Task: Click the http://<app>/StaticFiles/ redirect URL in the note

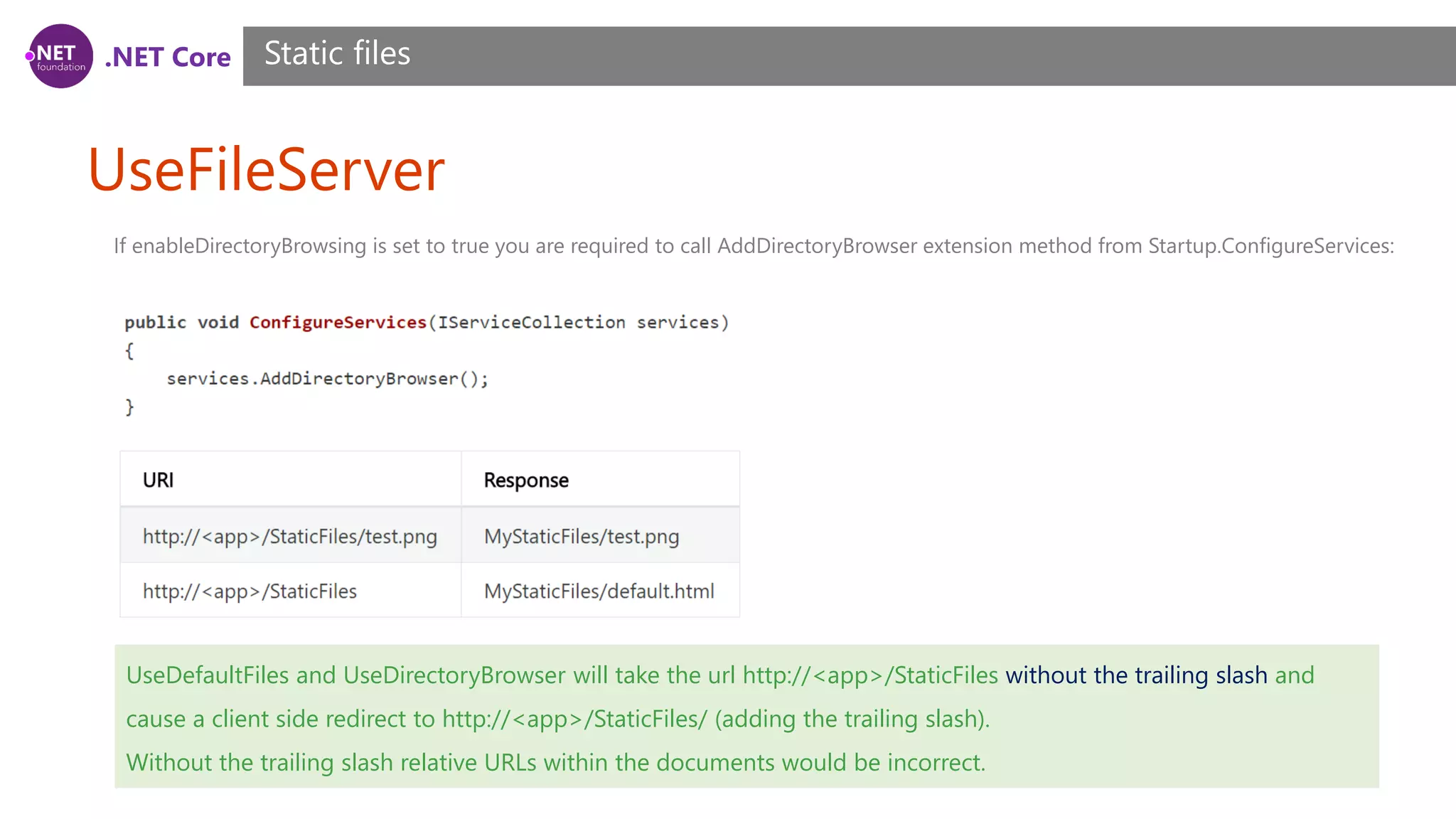Action: pyautogui.click(x=574, y=719)
